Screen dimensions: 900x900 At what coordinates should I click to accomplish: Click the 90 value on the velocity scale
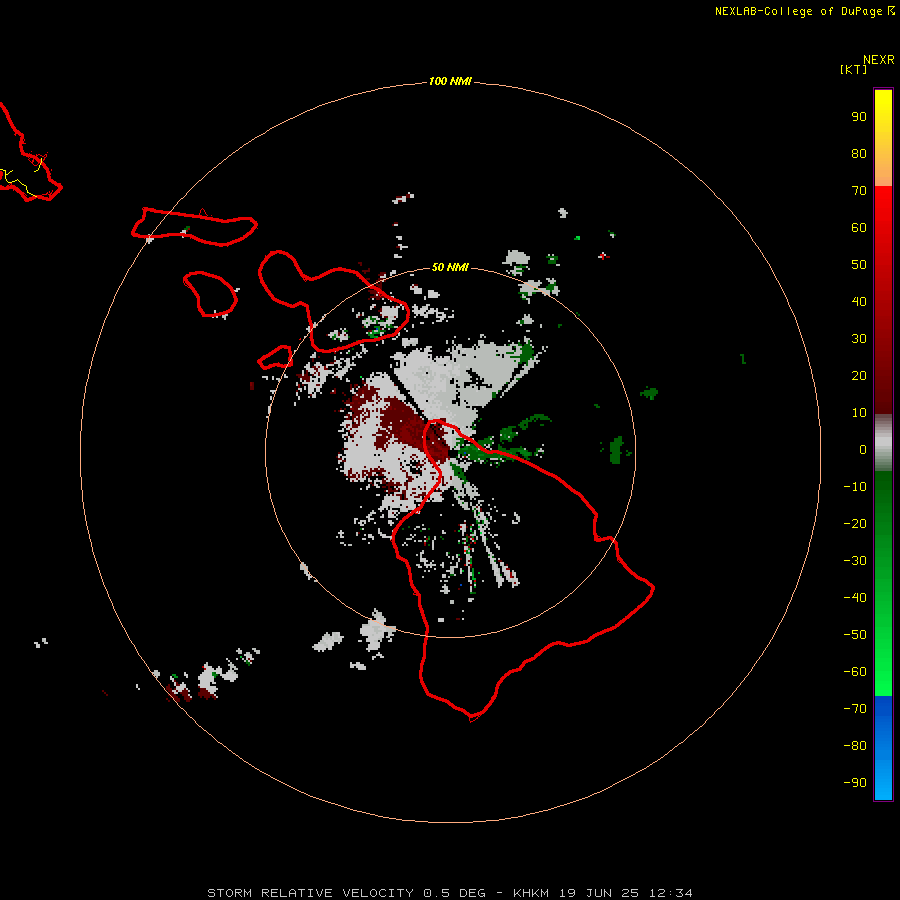pos(859,117)
